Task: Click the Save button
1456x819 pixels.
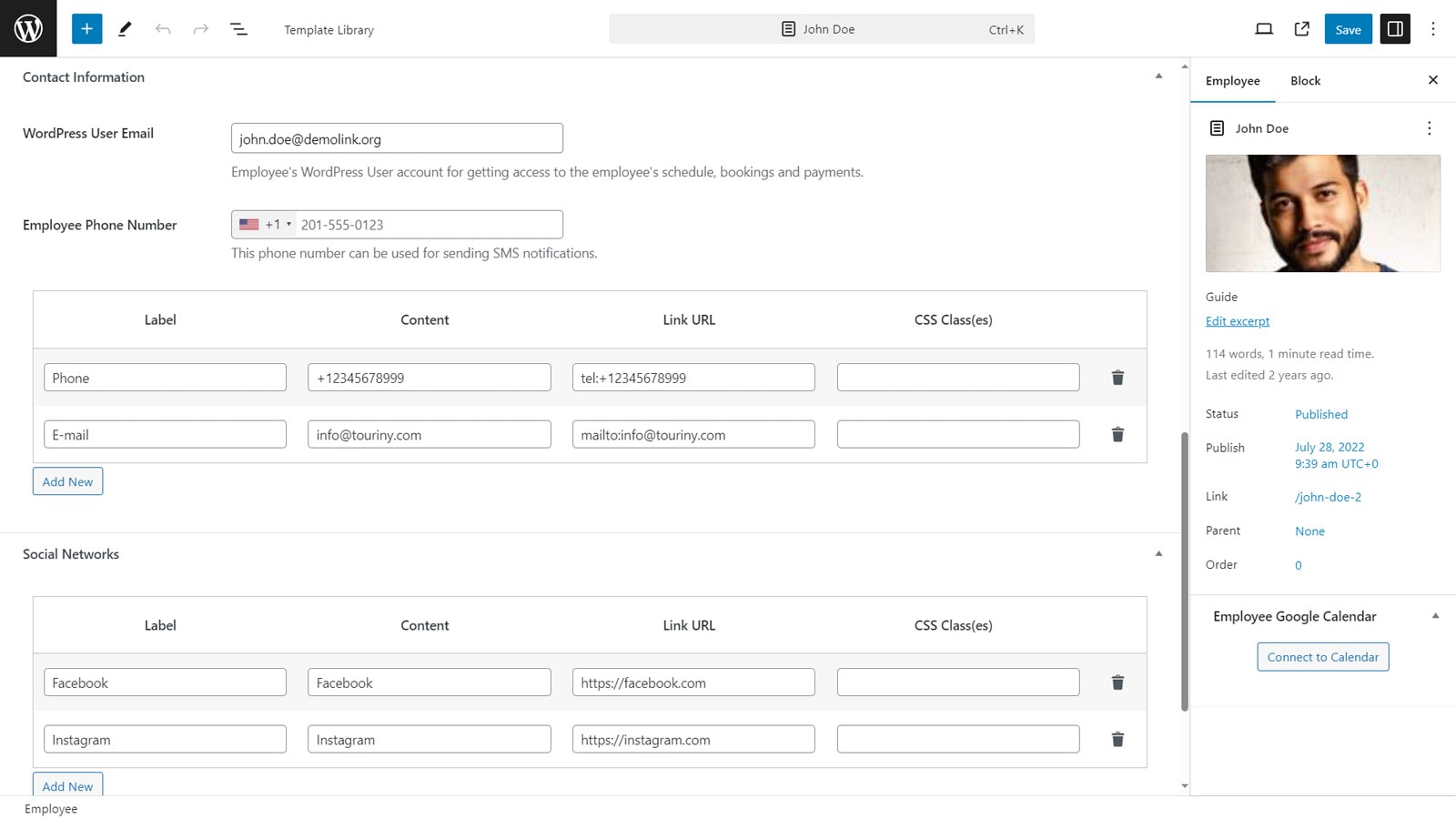Action: coord(1348,29)
